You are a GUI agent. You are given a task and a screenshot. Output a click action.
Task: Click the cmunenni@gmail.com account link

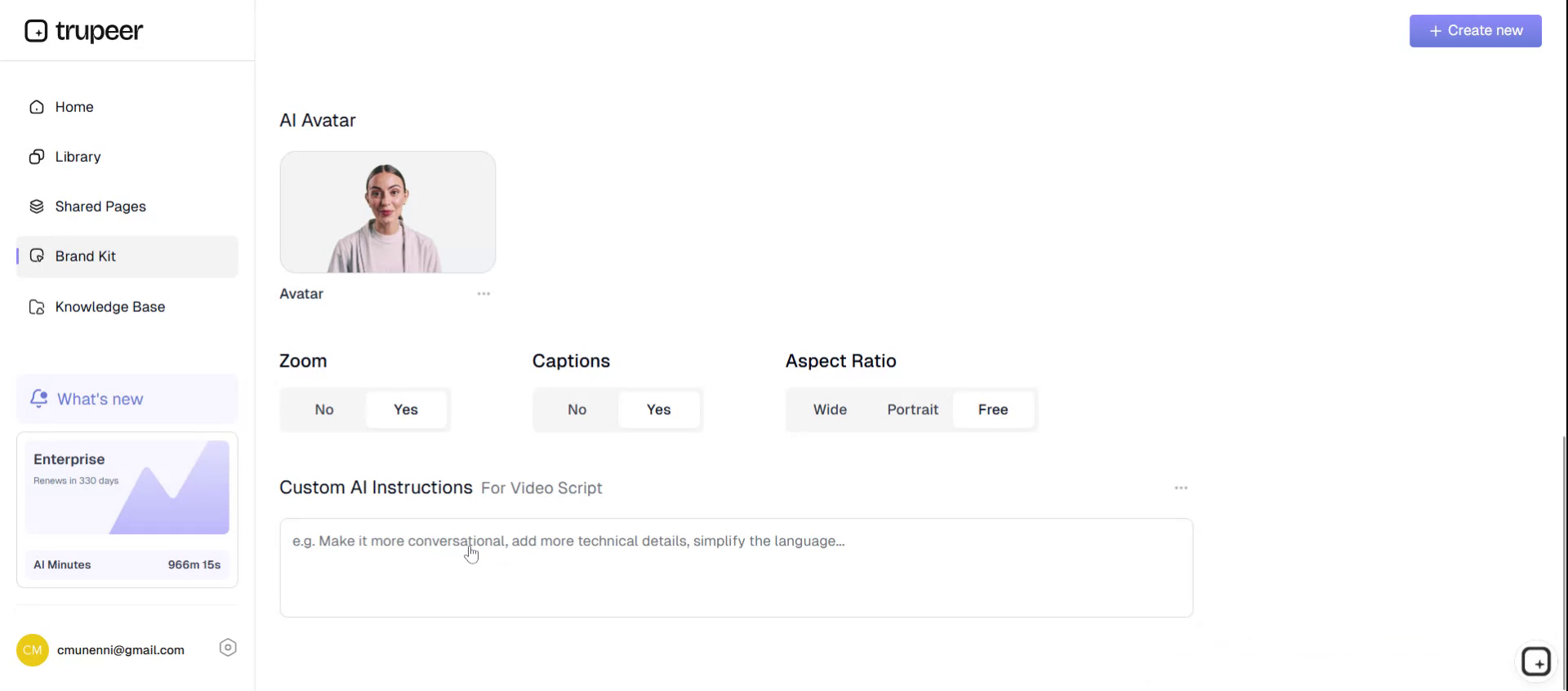pyautogui.click(x=120, y=650)
